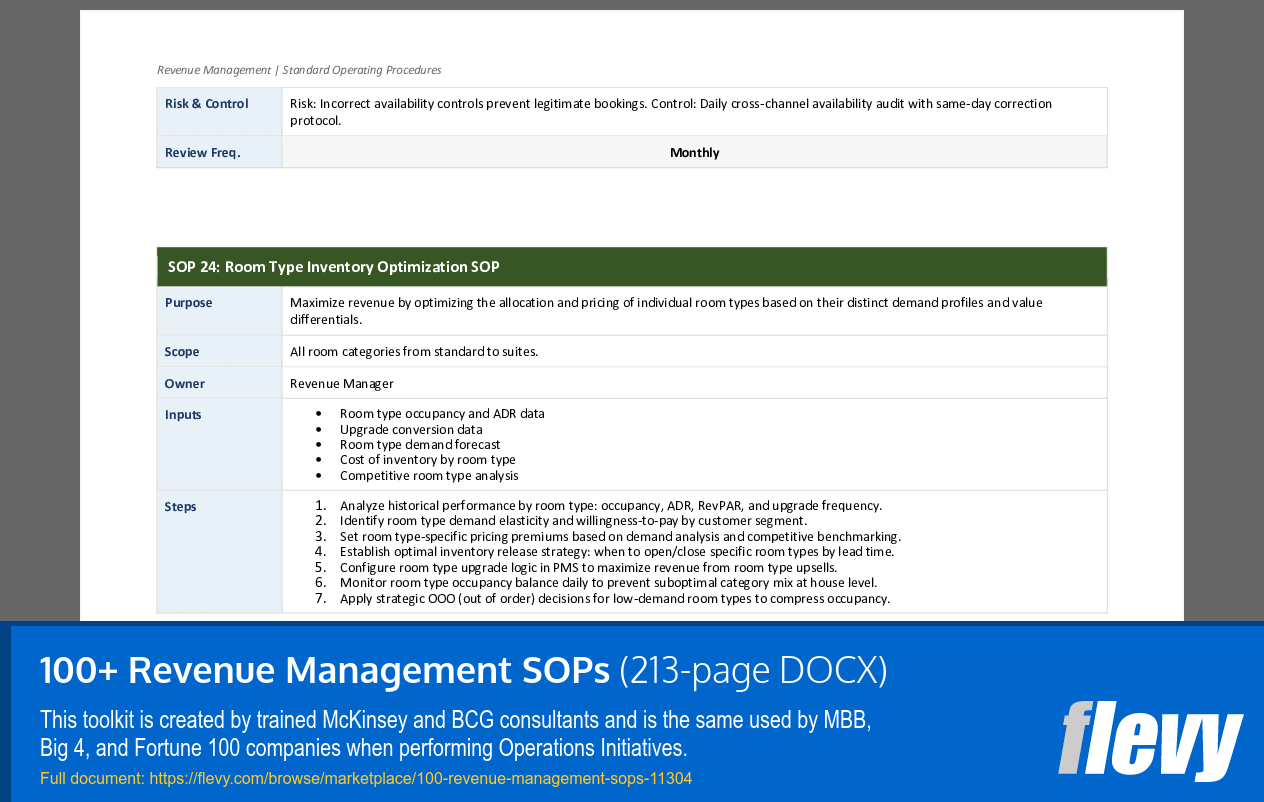The height and width of the screenshot is (802, 1264).
Task: Click the Revenue Management header text
Action: pos(298,70)
